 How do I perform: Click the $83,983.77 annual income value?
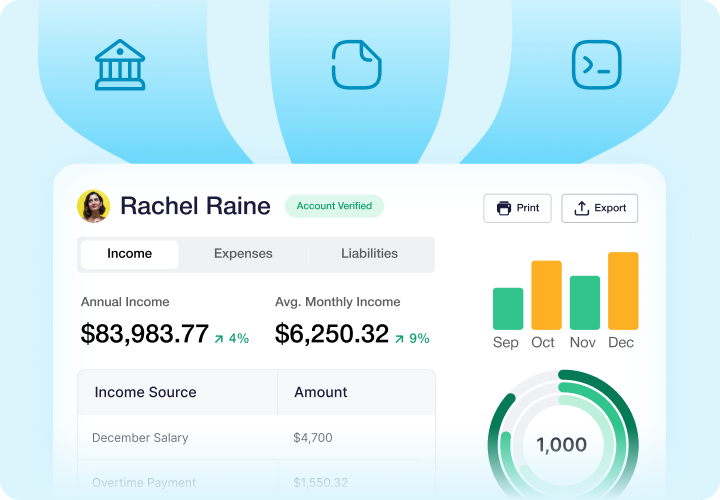145,334
